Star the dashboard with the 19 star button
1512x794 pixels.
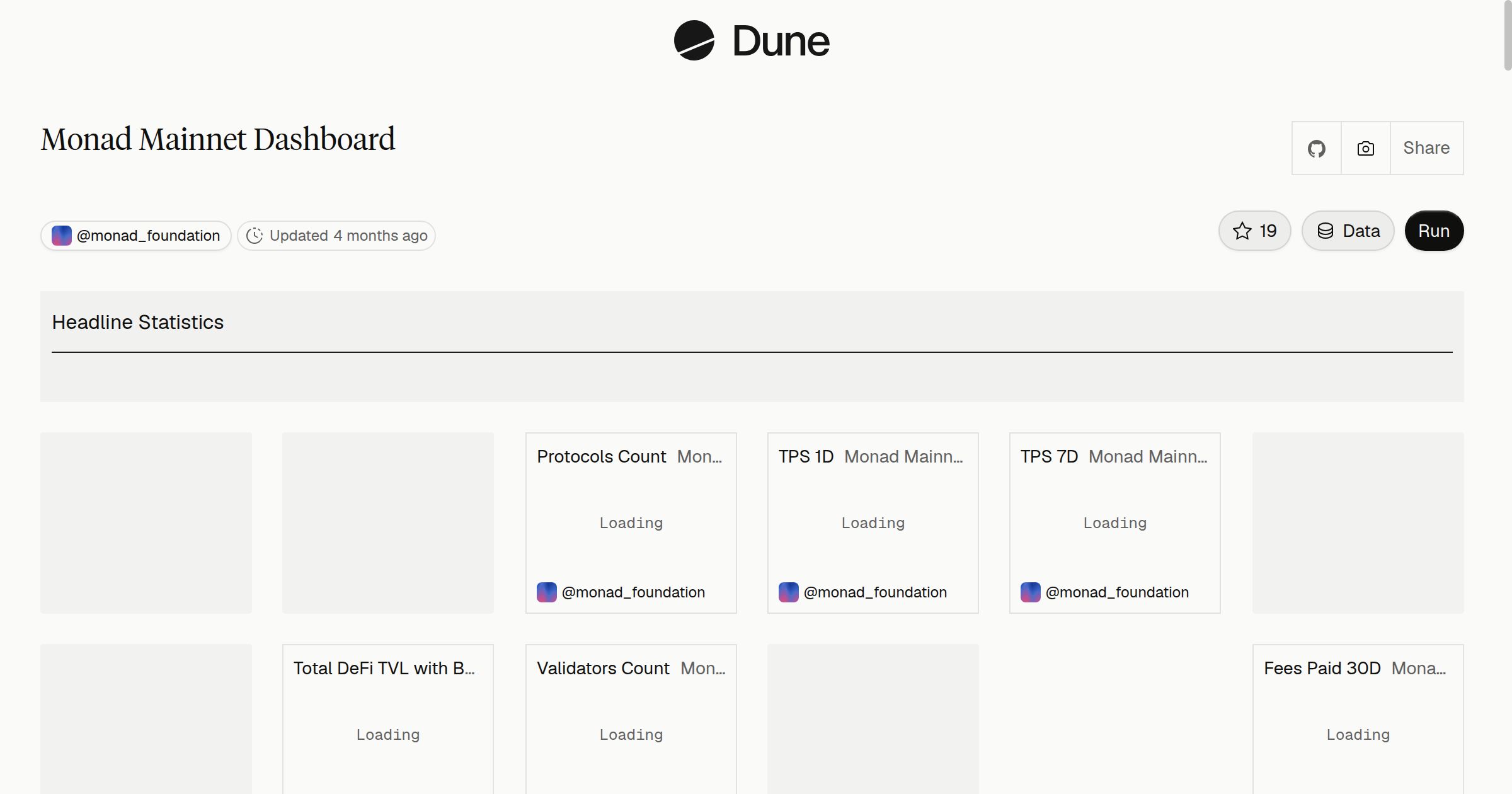pos(1254,231)
